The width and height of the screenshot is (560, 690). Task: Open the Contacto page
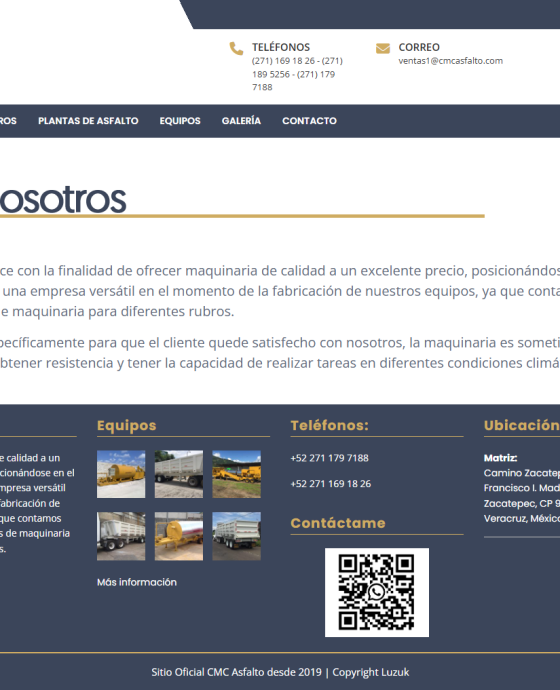tap(309, 121)
